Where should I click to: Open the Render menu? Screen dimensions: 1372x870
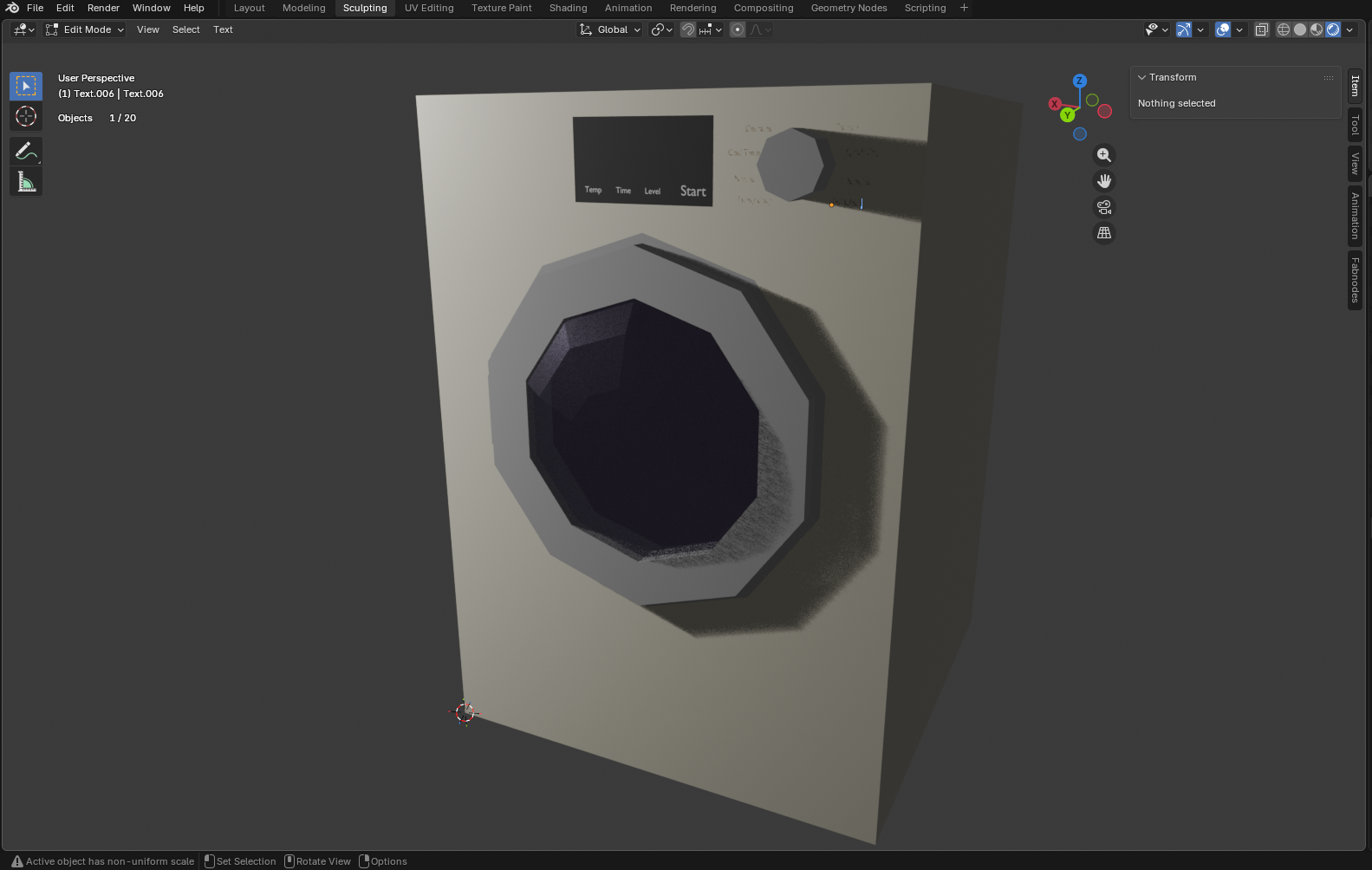pos(103,8)
